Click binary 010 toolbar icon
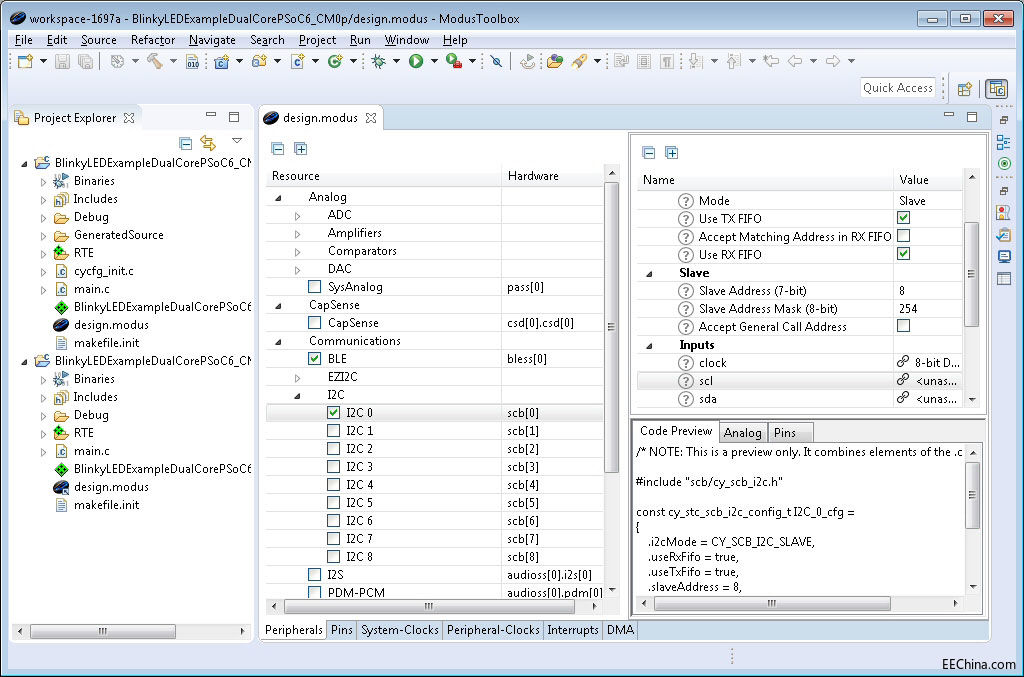The height and width of the screenshot is (677, 1024). (193, 61)
